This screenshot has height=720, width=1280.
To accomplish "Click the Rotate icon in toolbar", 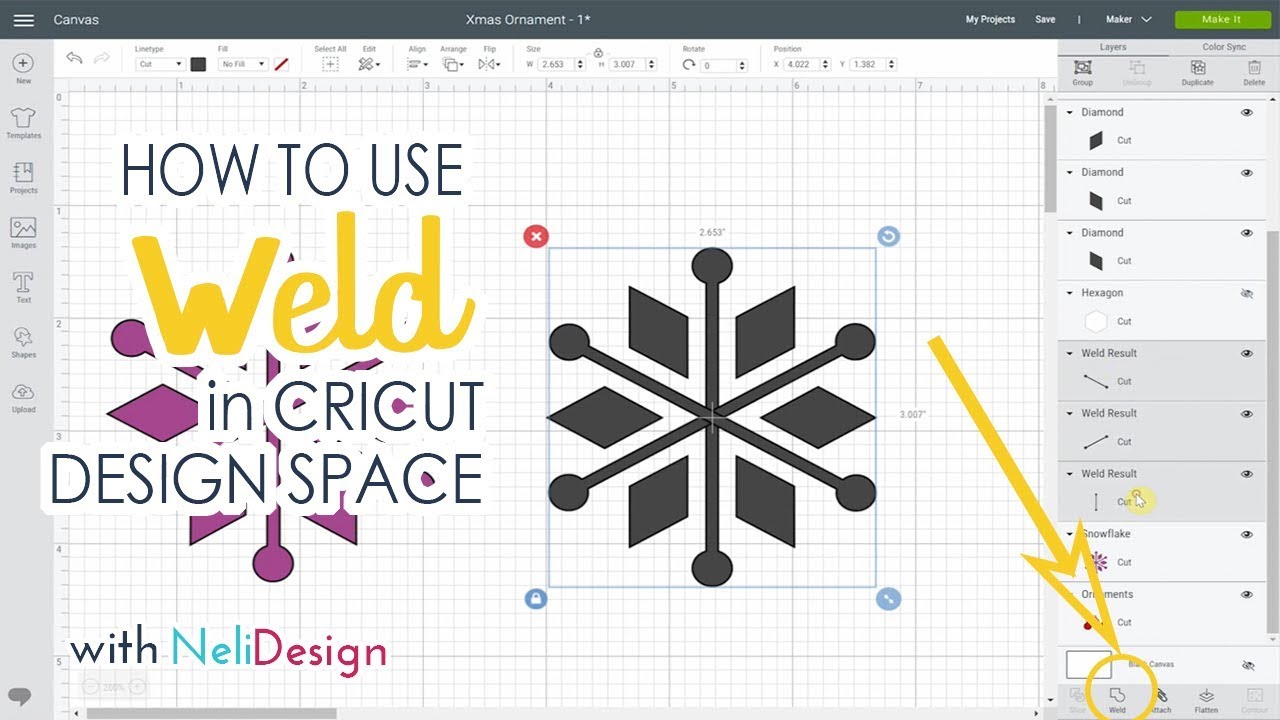I will (688, 64).
